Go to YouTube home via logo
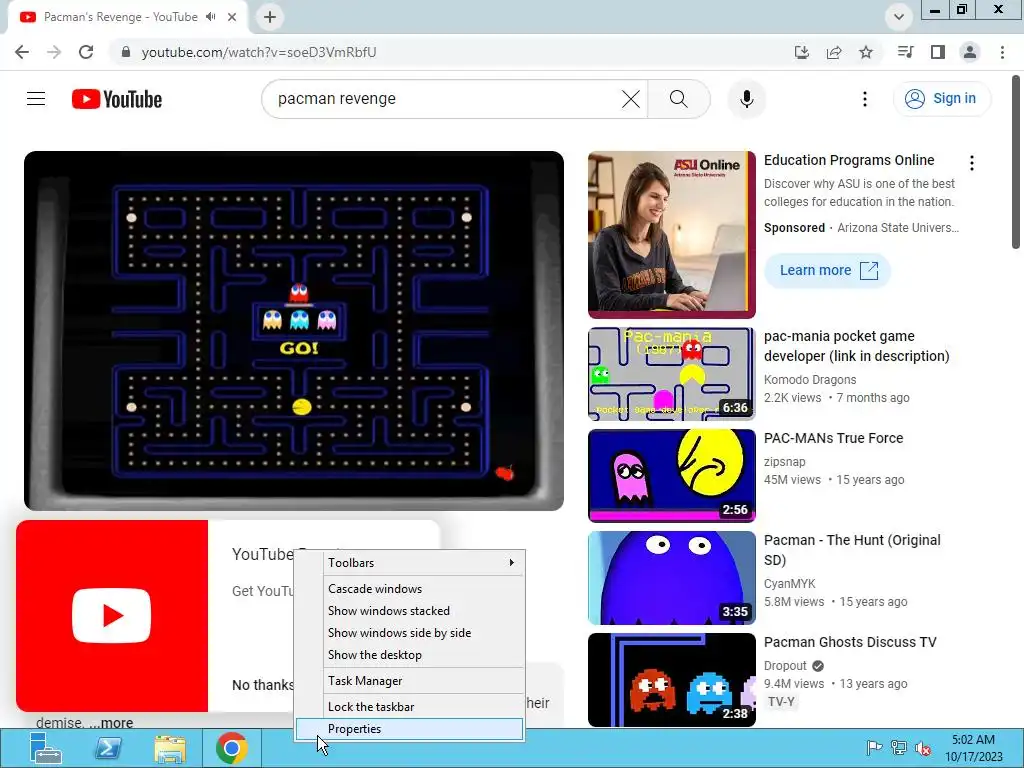 (117, 99)
